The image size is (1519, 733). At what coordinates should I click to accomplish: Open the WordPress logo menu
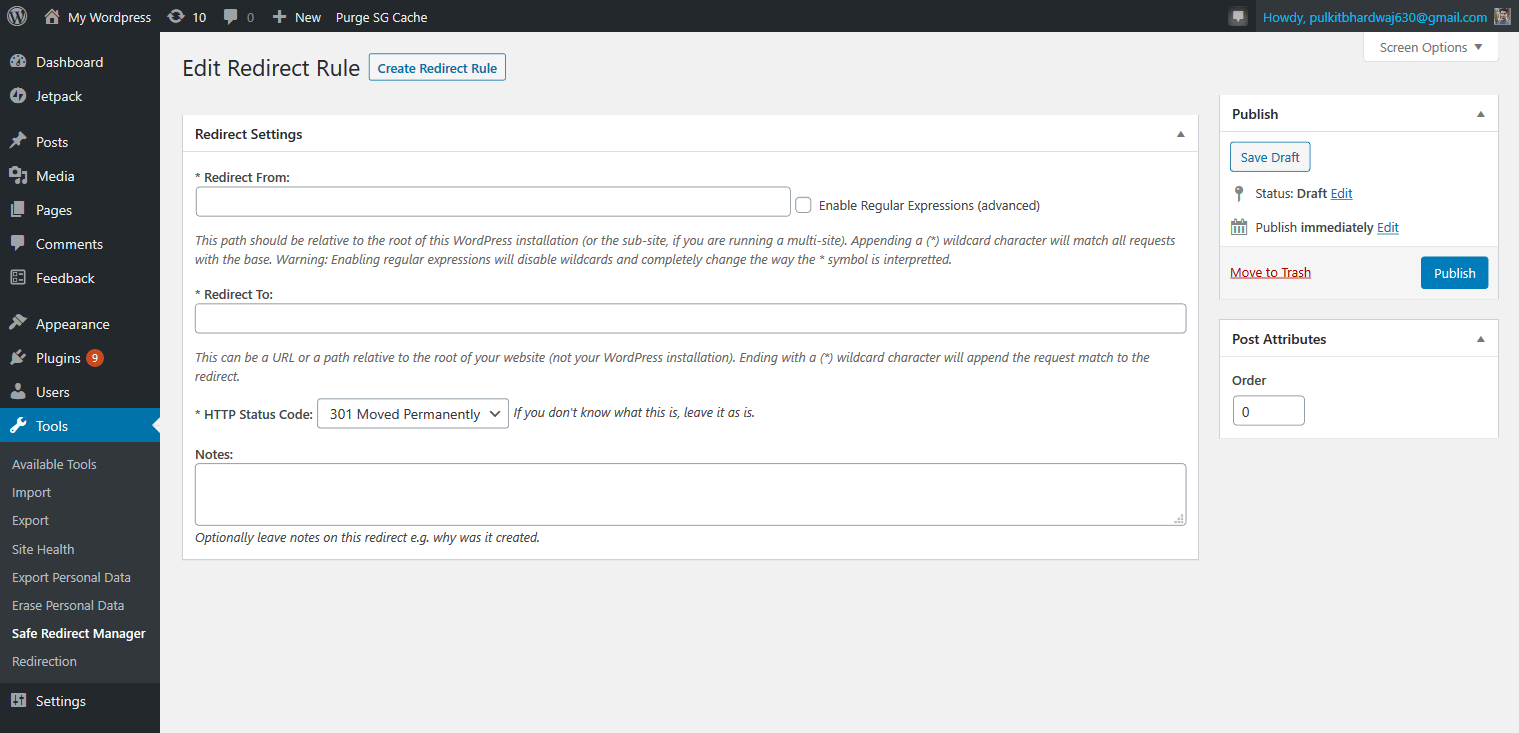pyautogui.click(x=17, y=16)
